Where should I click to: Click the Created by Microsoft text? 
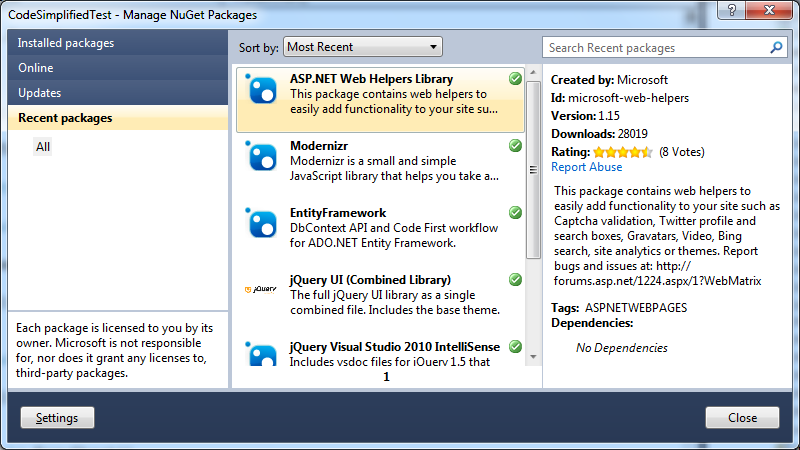(x=609, y=80)
